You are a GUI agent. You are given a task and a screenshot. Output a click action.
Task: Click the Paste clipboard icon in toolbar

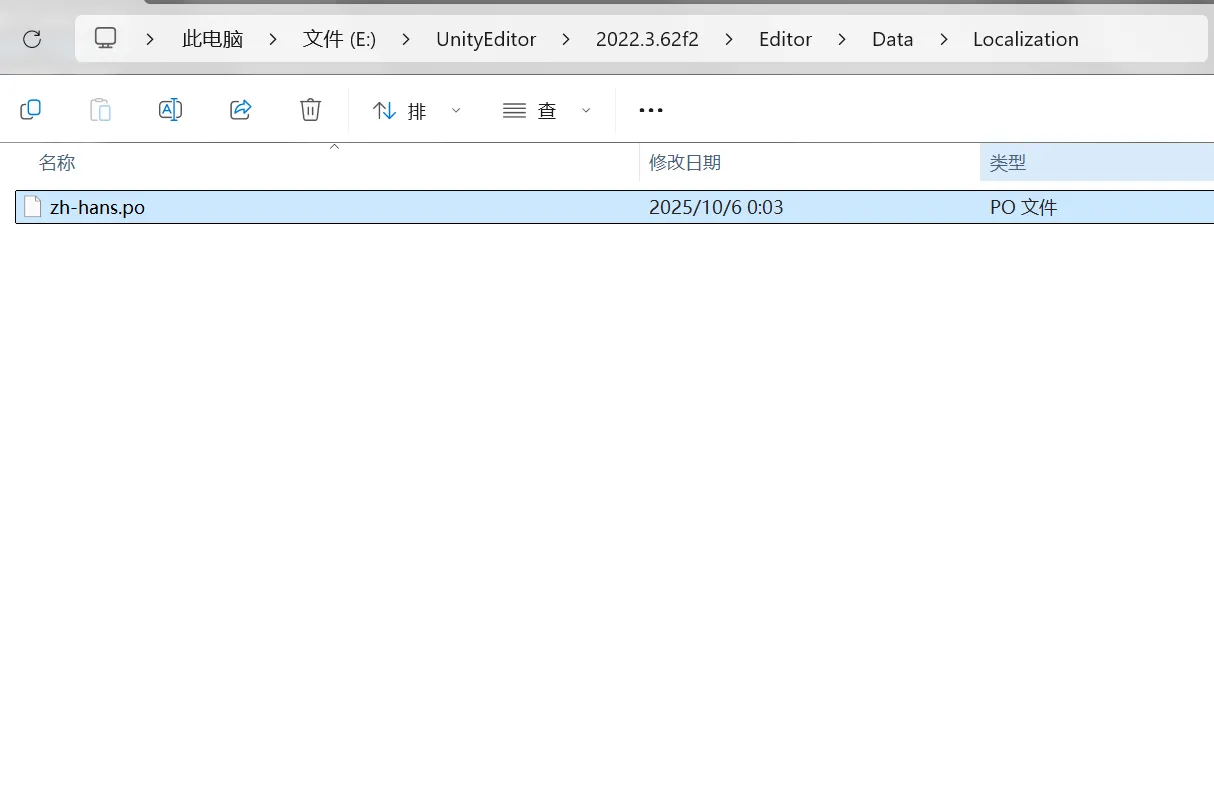tap(101, 110)
